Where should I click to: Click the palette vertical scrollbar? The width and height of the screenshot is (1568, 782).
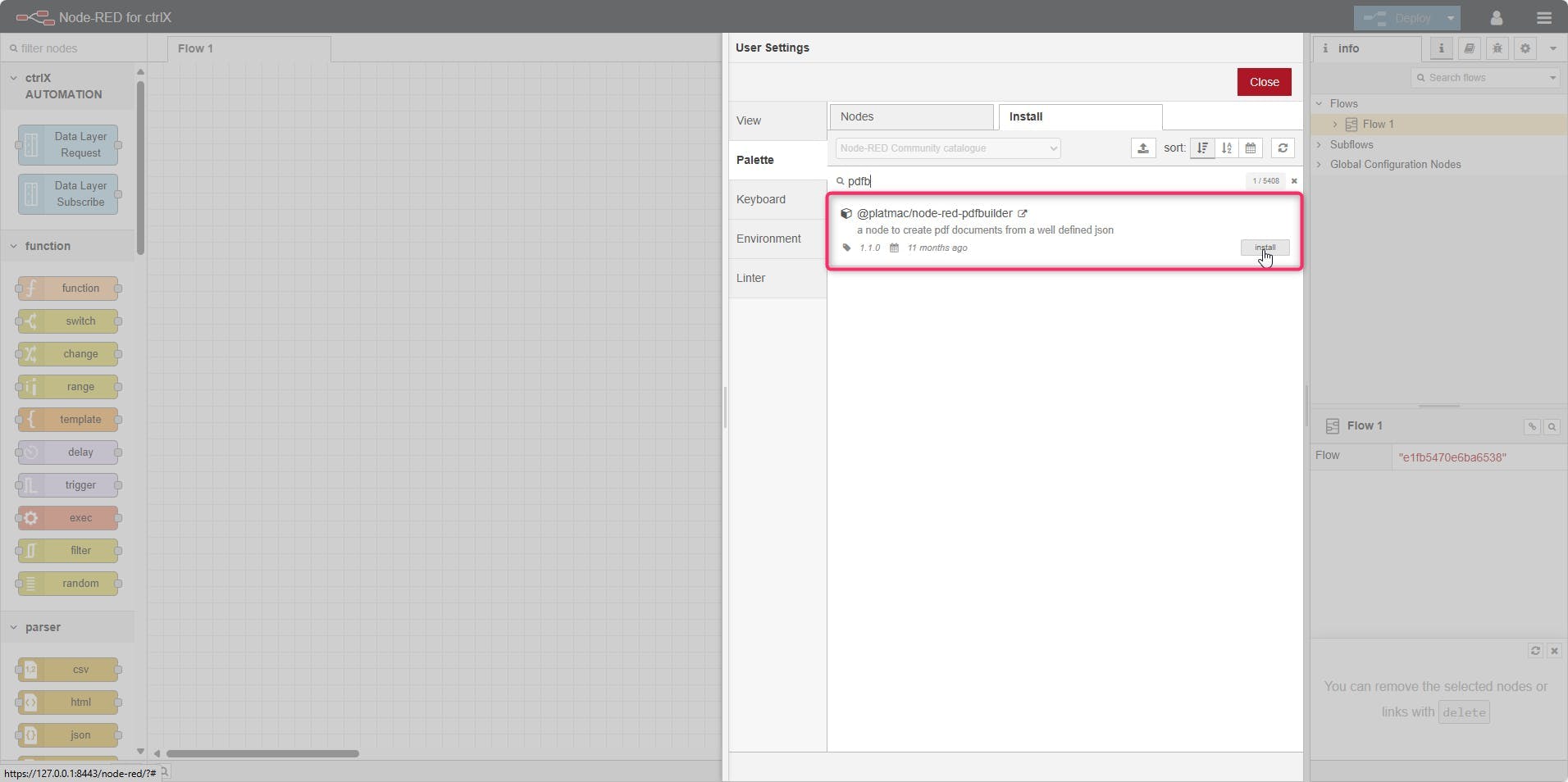(x=140, y=168)
